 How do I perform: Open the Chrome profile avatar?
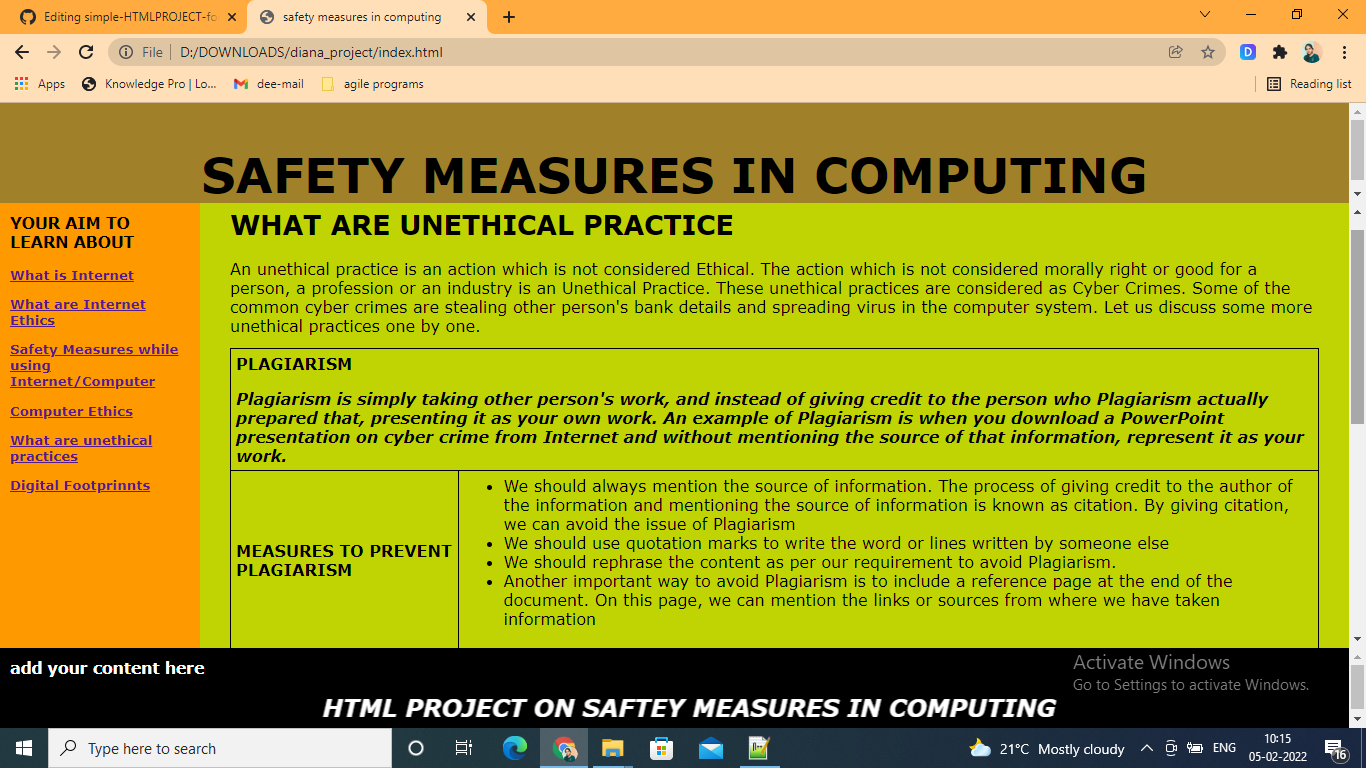1311,51
